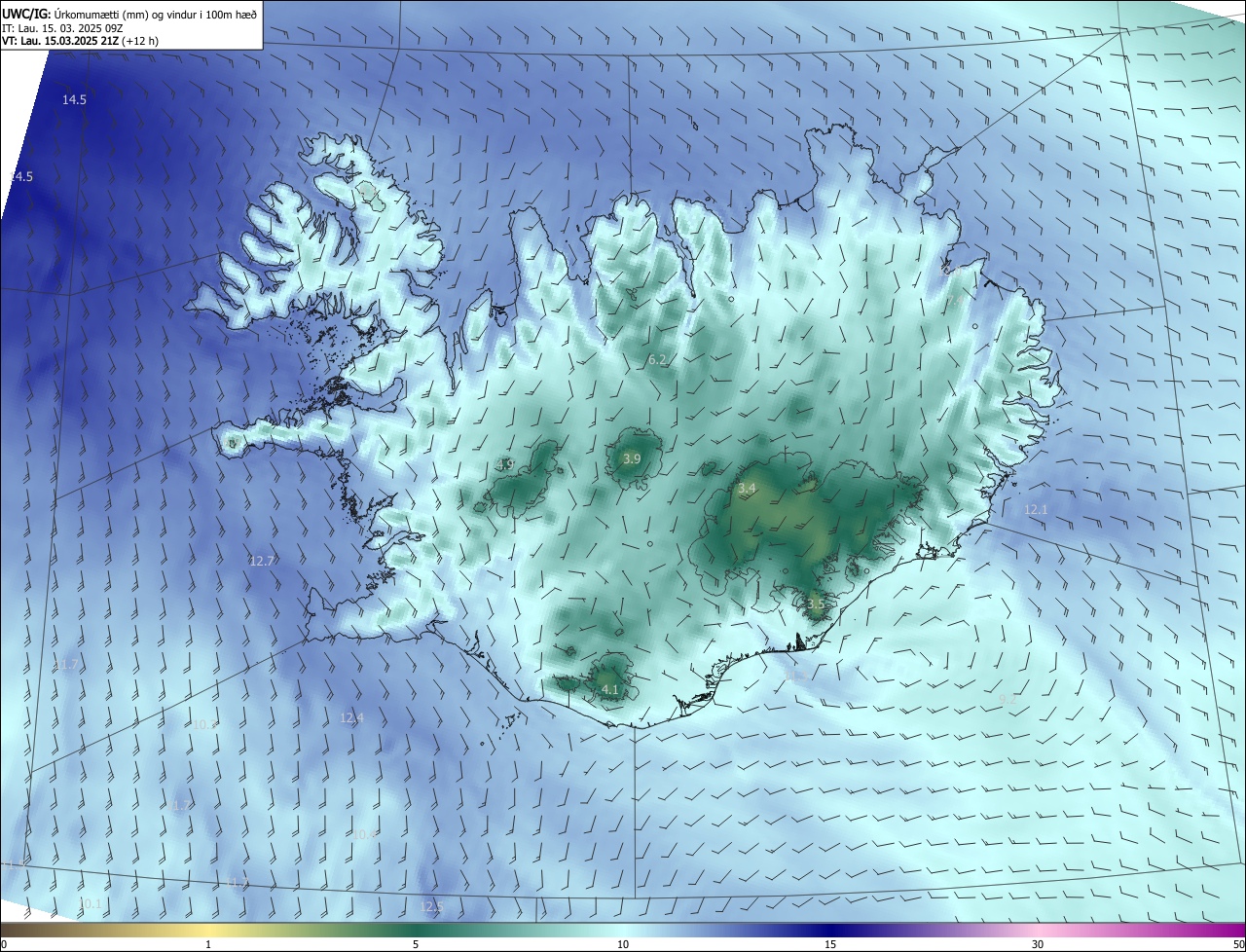Screen dimensions: 1246x952
Task: Click the 12.1 value off the east coast
Action: [x=1036, y=510]
